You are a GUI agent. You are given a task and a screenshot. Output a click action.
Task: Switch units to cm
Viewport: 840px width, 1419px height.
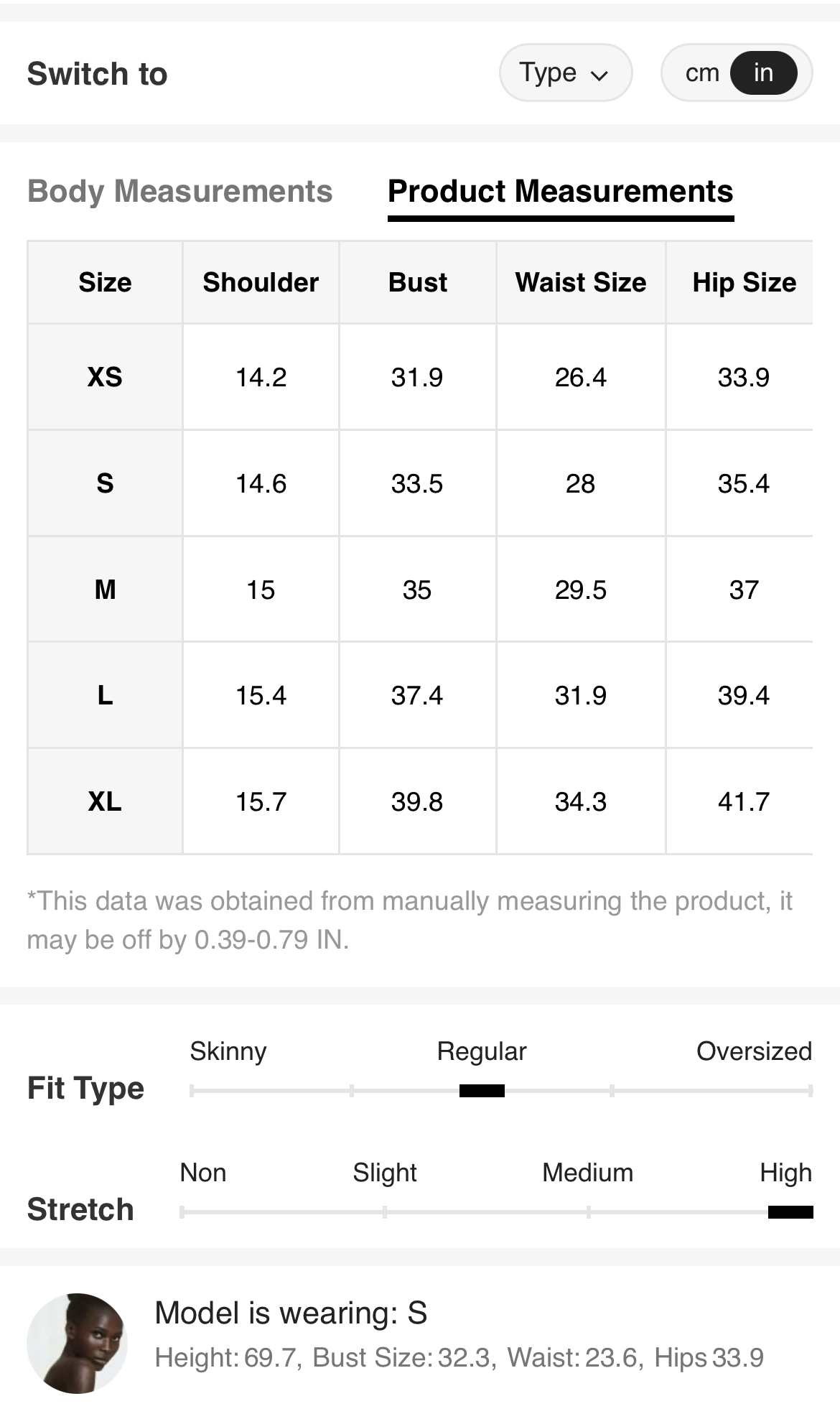[x=701, y=73]
